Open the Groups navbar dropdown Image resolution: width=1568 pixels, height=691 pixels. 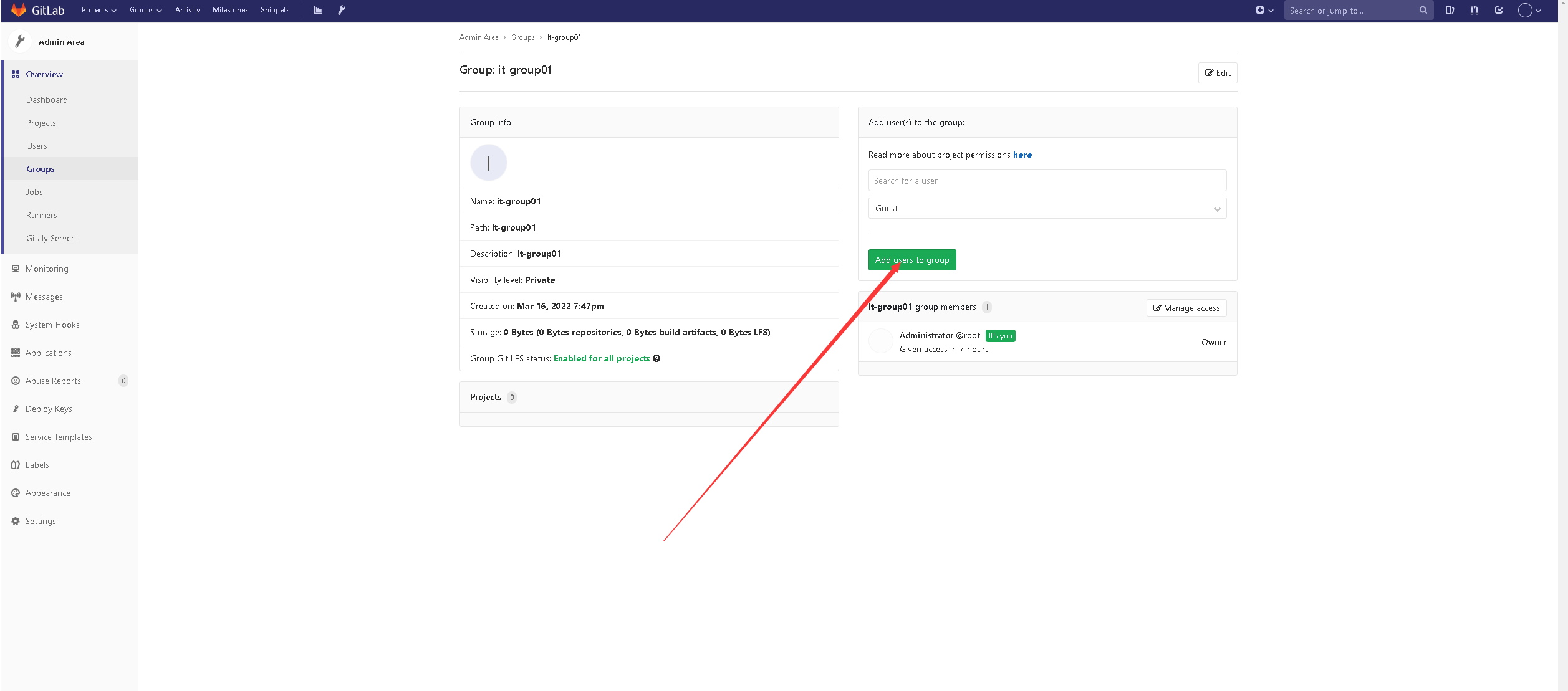pos(145,10)
